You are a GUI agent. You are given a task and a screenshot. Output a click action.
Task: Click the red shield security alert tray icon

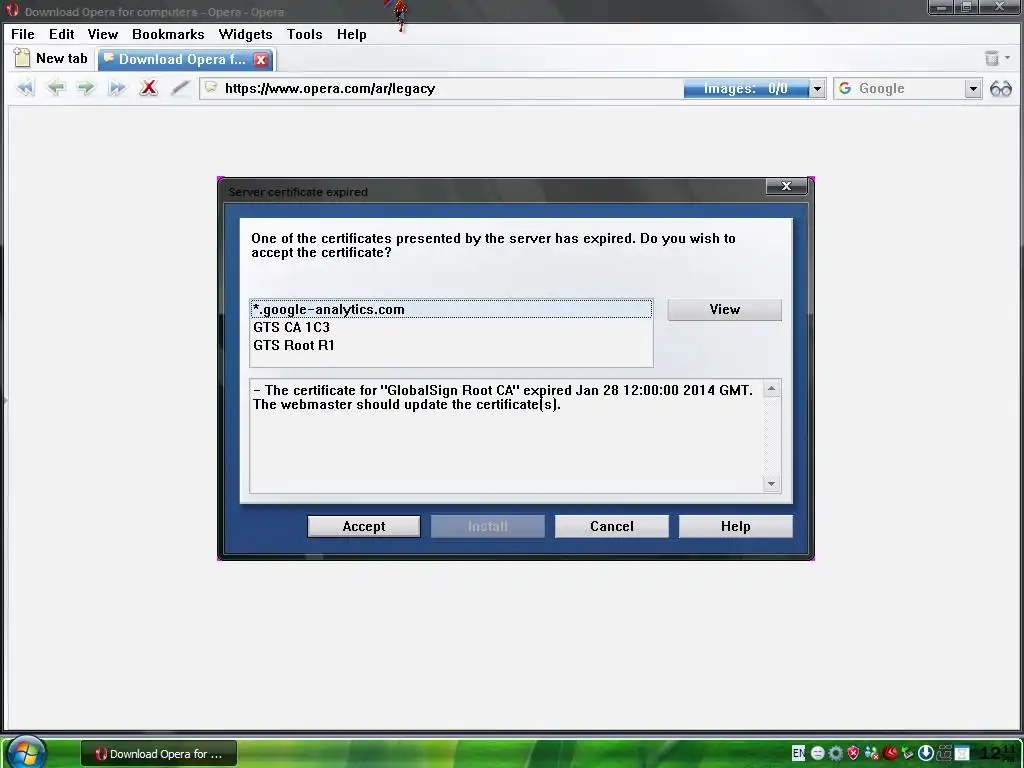coord(853,753)
